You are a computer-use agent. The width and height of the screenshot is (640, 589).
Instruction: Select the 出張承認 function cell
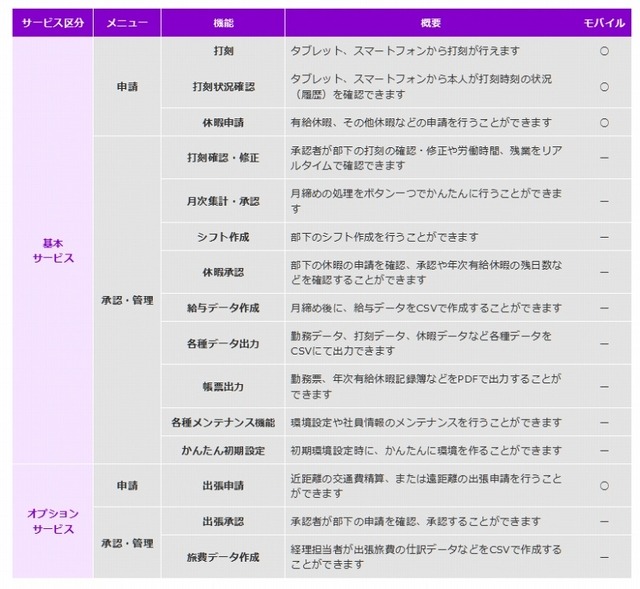coord(223,521)
